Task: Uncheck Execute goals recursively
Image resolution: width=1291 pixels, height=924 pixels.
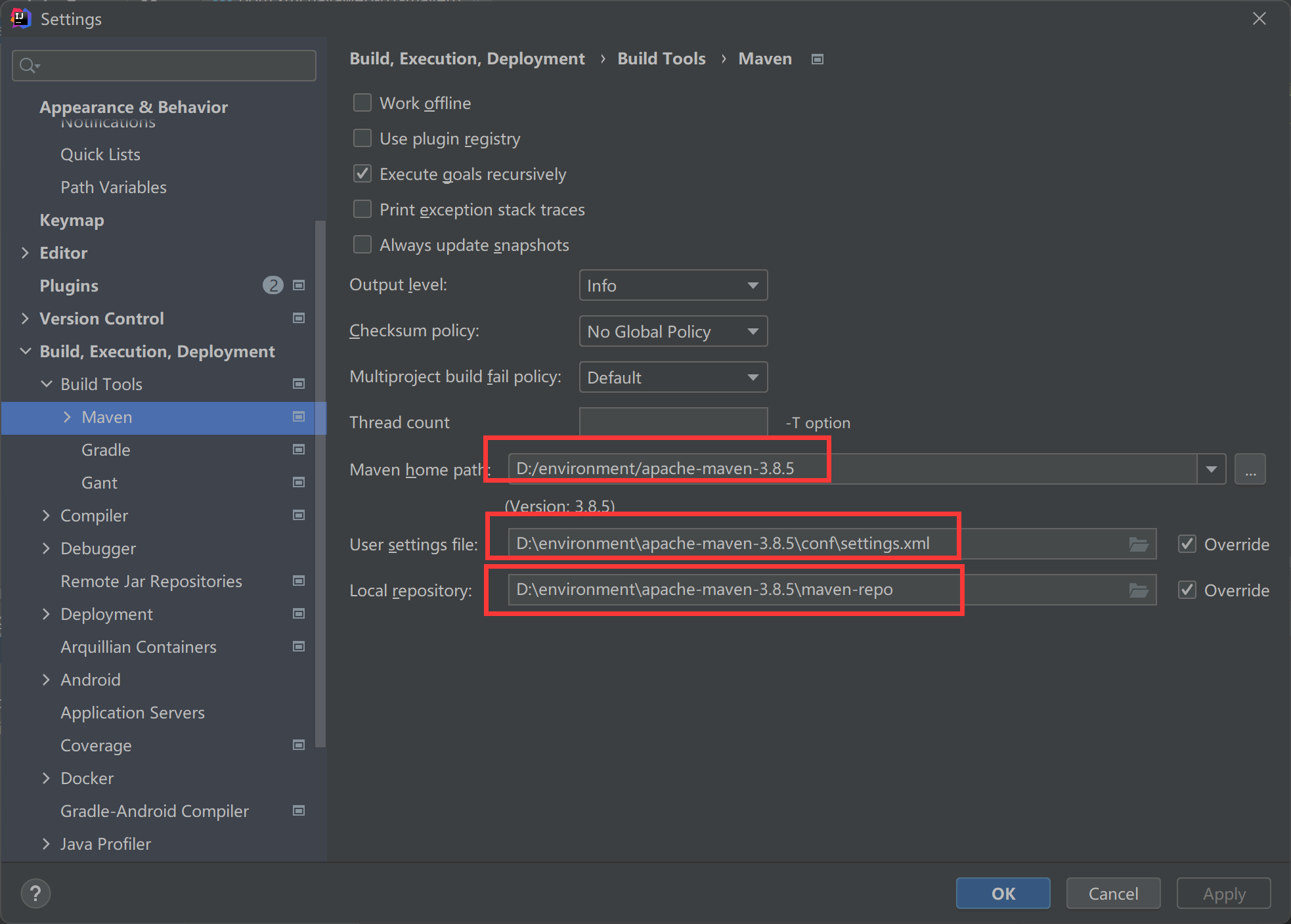Action: (x=362, y=174)
